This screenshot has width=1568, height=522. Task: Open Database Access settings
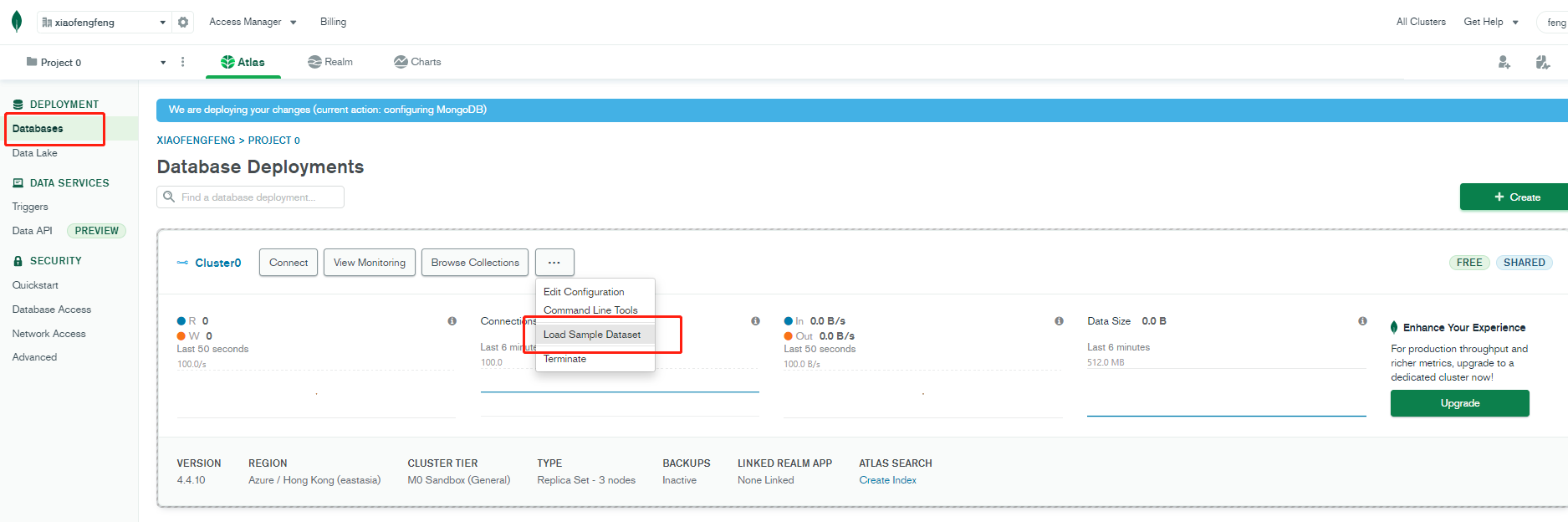pyautogui.click(x=52, y=310)
